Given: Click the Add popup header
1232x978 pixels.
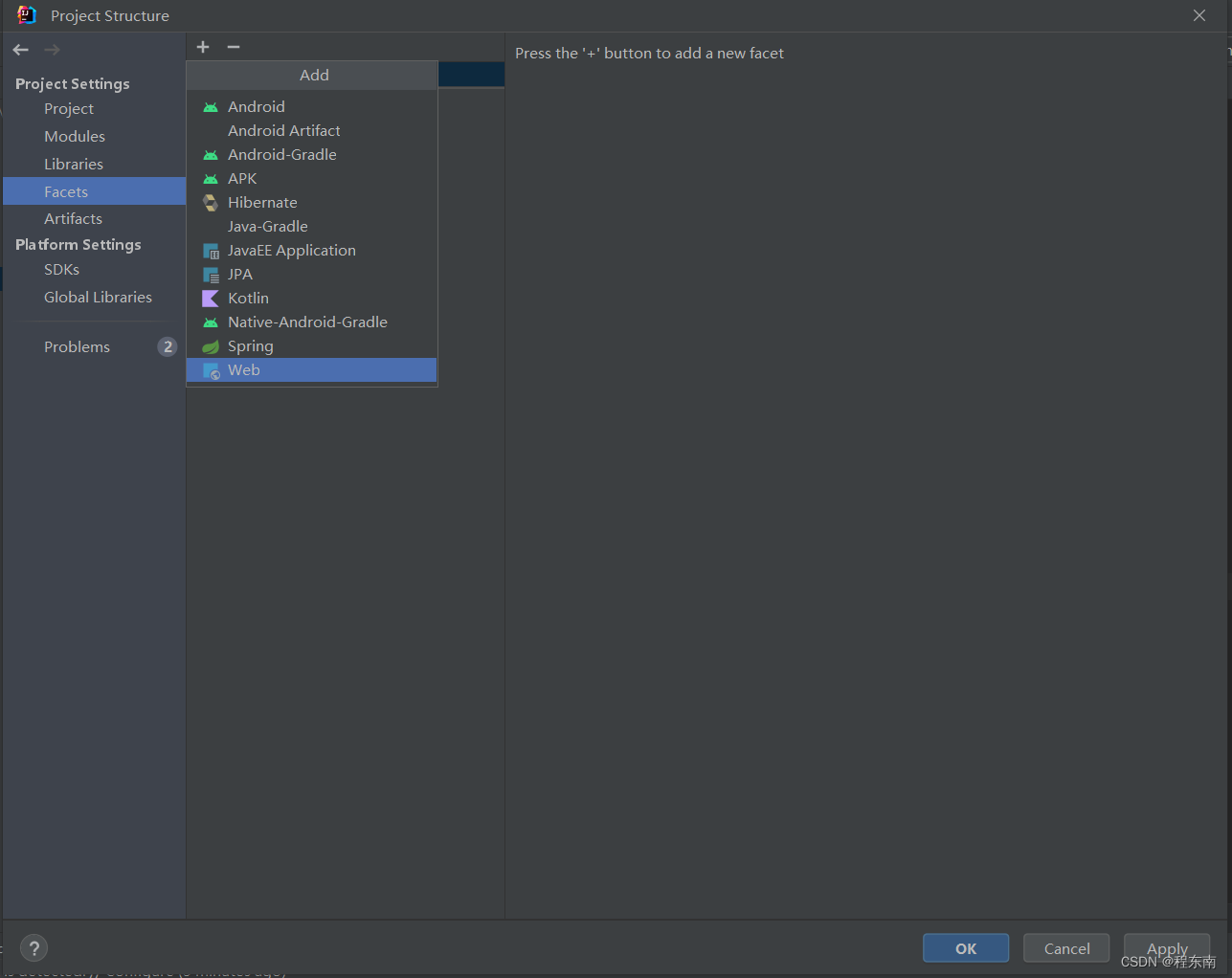Looking at the screenshot, I should tap(312, 76).
